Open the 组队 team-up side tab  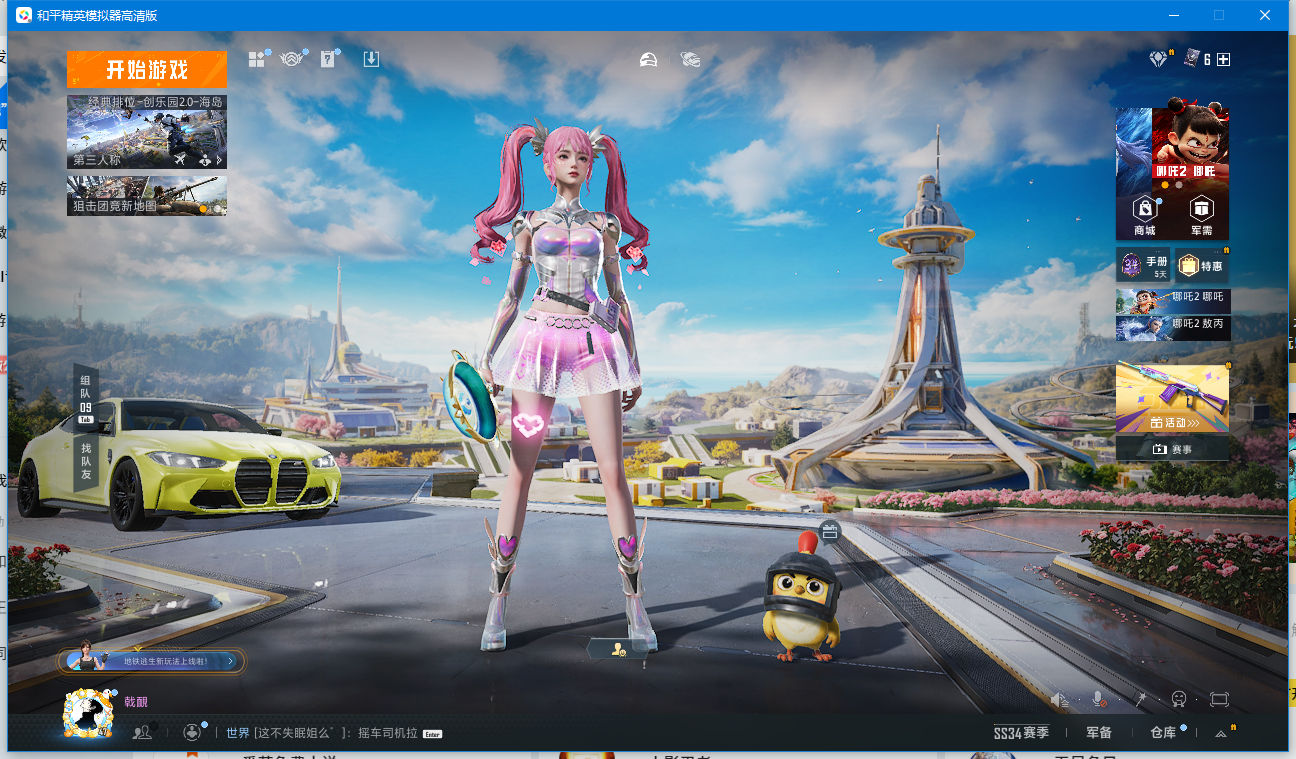[x=86, y=399]
